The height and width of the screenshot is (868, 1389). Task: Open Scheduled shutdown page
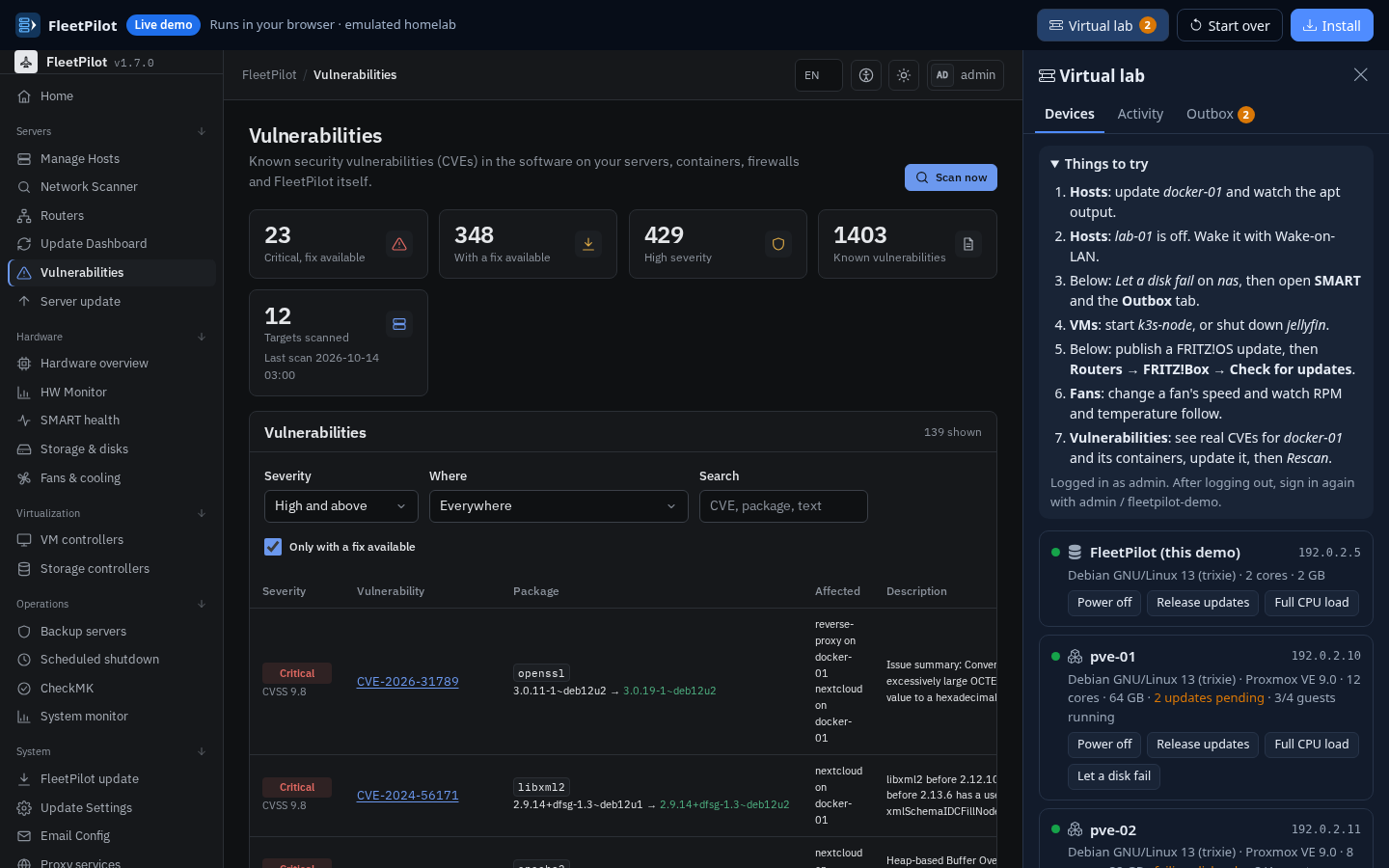(x=112, y=660)
